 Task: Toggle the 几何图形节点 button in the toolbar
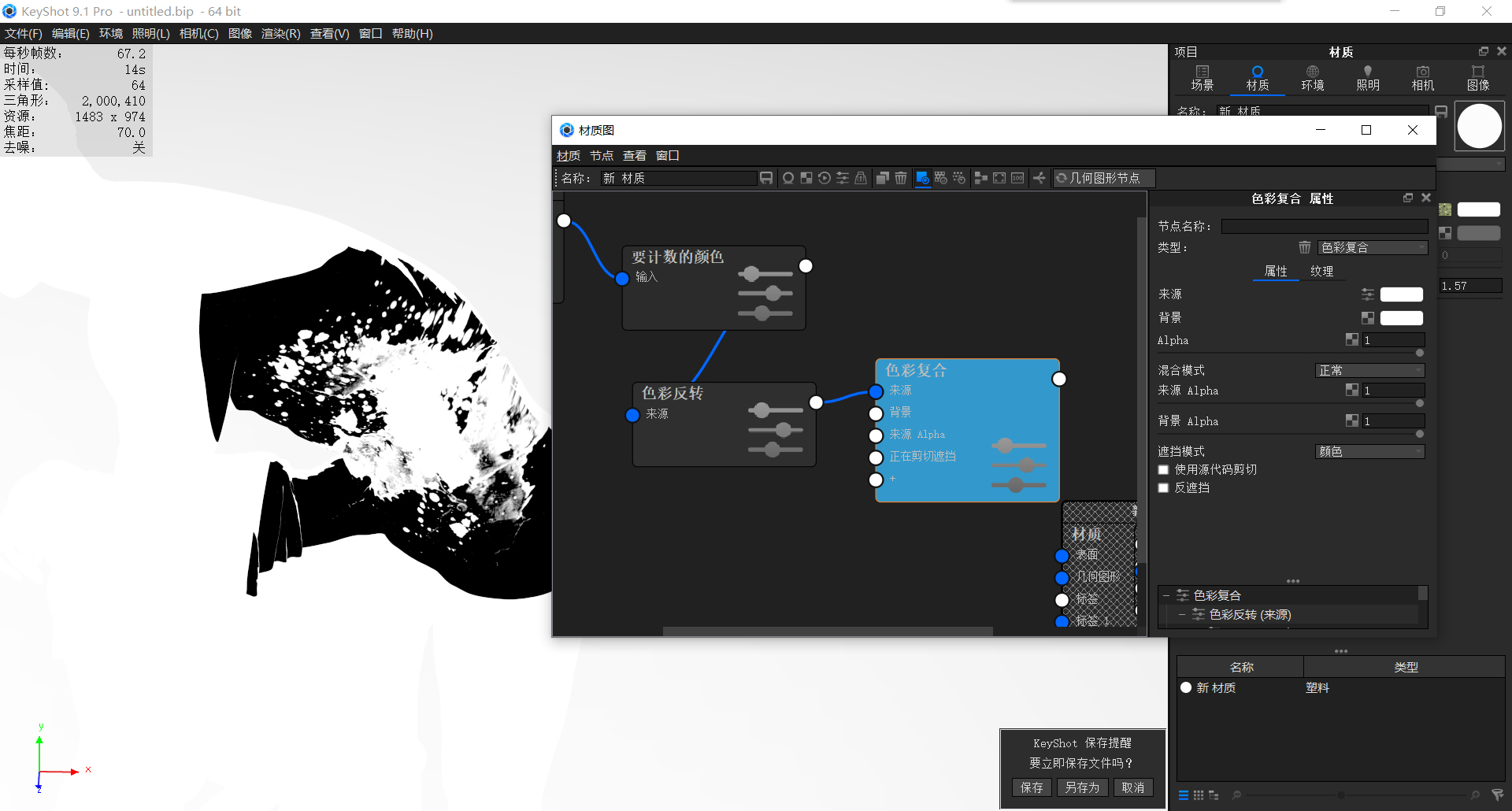point(1103,177)
